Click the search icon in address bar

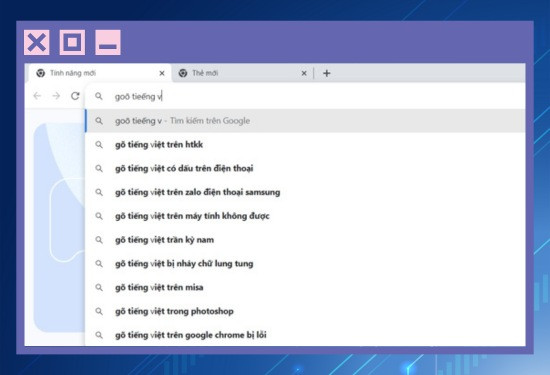click(99, 96)
